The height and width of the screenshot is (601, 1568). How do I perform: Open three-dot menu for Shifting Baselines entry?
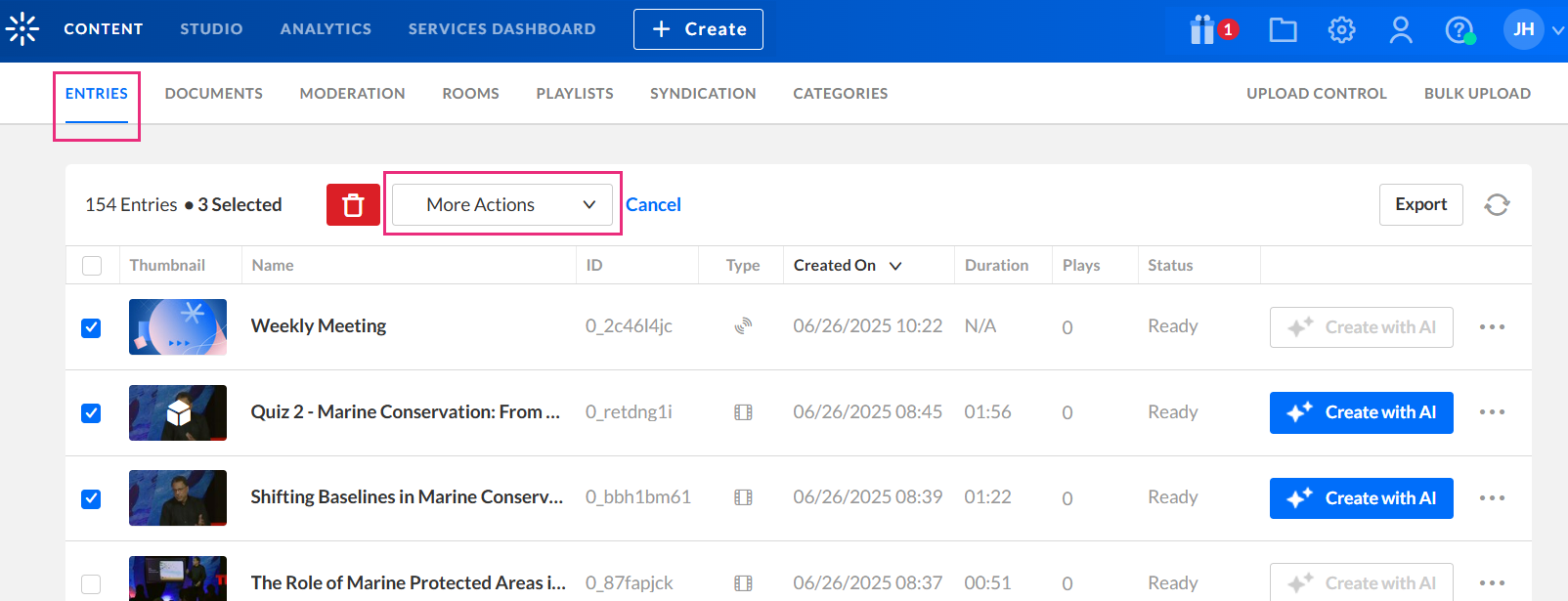(x=1492, y=498)
